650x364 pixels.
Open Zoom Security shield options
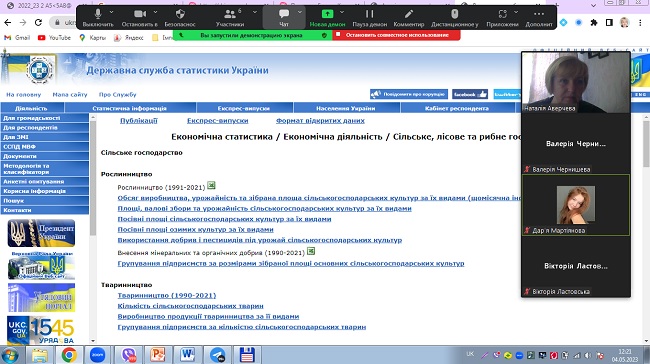click(x=180, y=18)
